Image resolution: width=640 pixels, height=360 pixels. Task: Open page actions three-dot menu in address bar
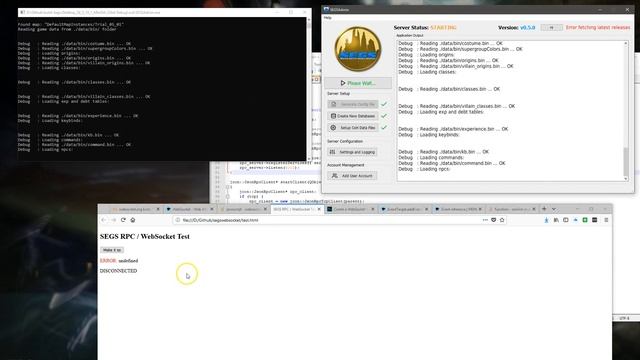[485, 220]
